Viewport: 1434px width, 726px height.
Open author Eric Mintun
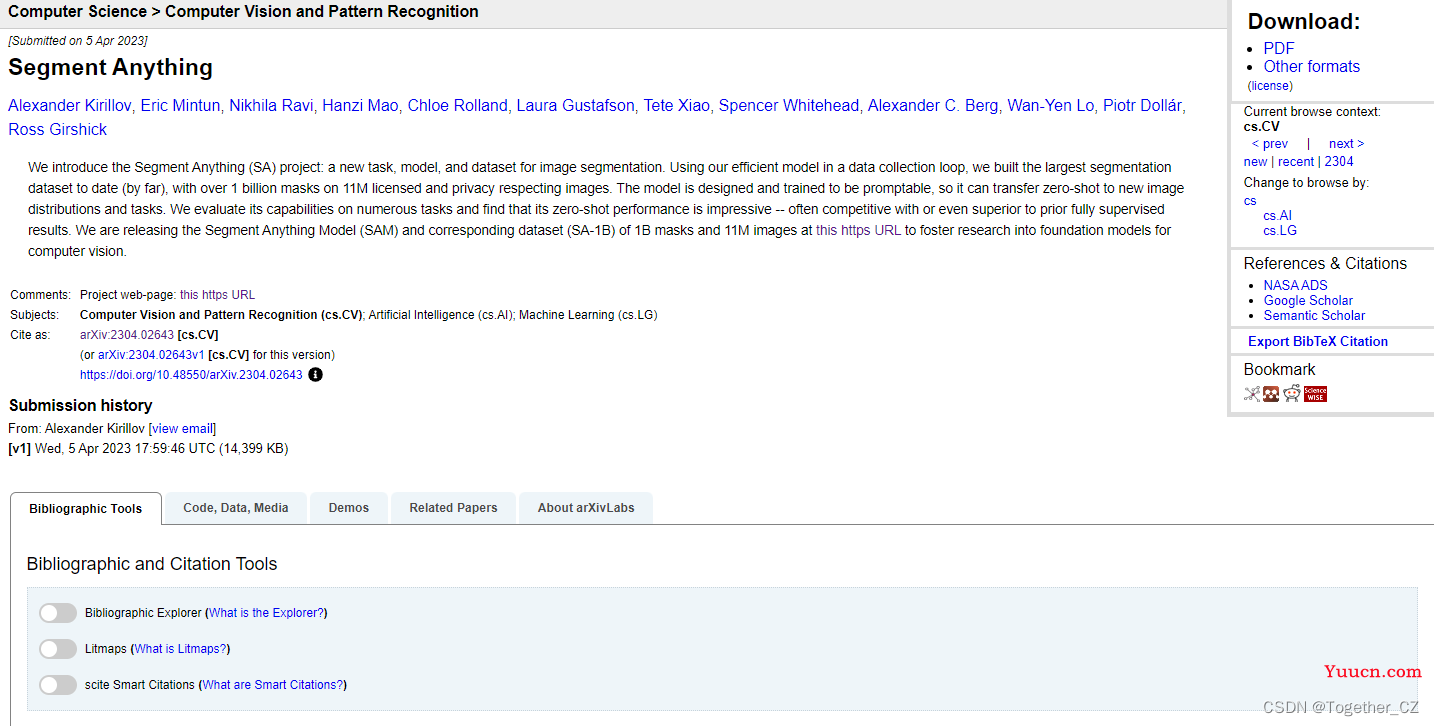click(x=180, y=106)
